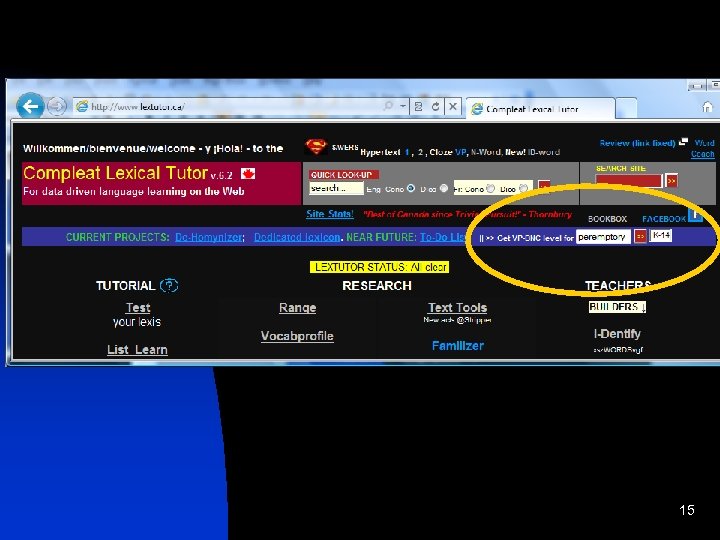Open a new blank browser tab
Image resolution: width=720 pixels, height=540 pixels.
coord(626,109)
